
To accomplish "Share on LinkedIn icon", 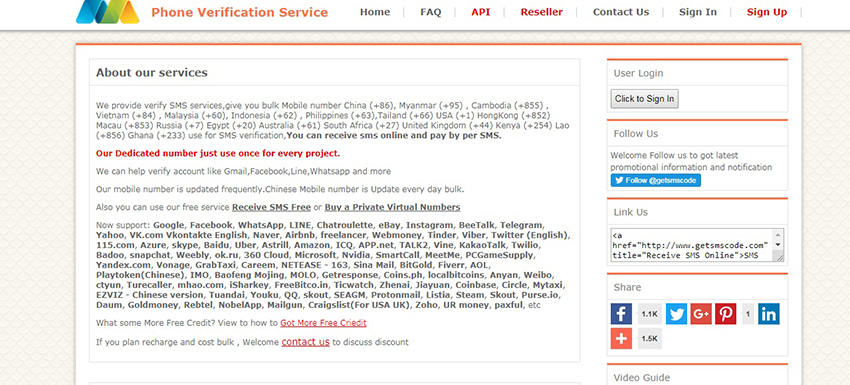I will [769, 314].
